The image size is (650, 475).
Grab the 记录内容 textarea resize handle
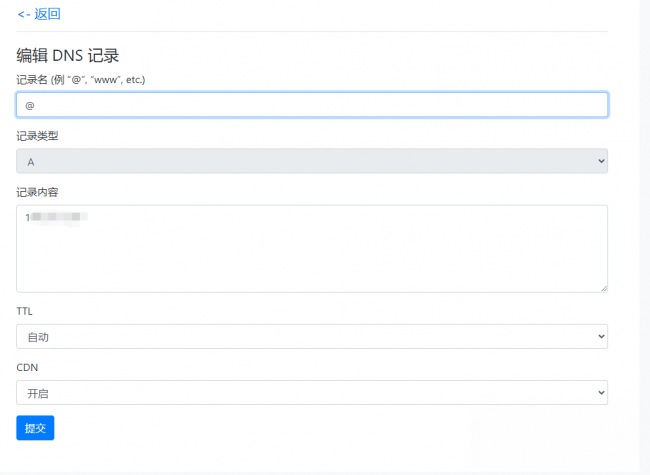pos(603,288)
